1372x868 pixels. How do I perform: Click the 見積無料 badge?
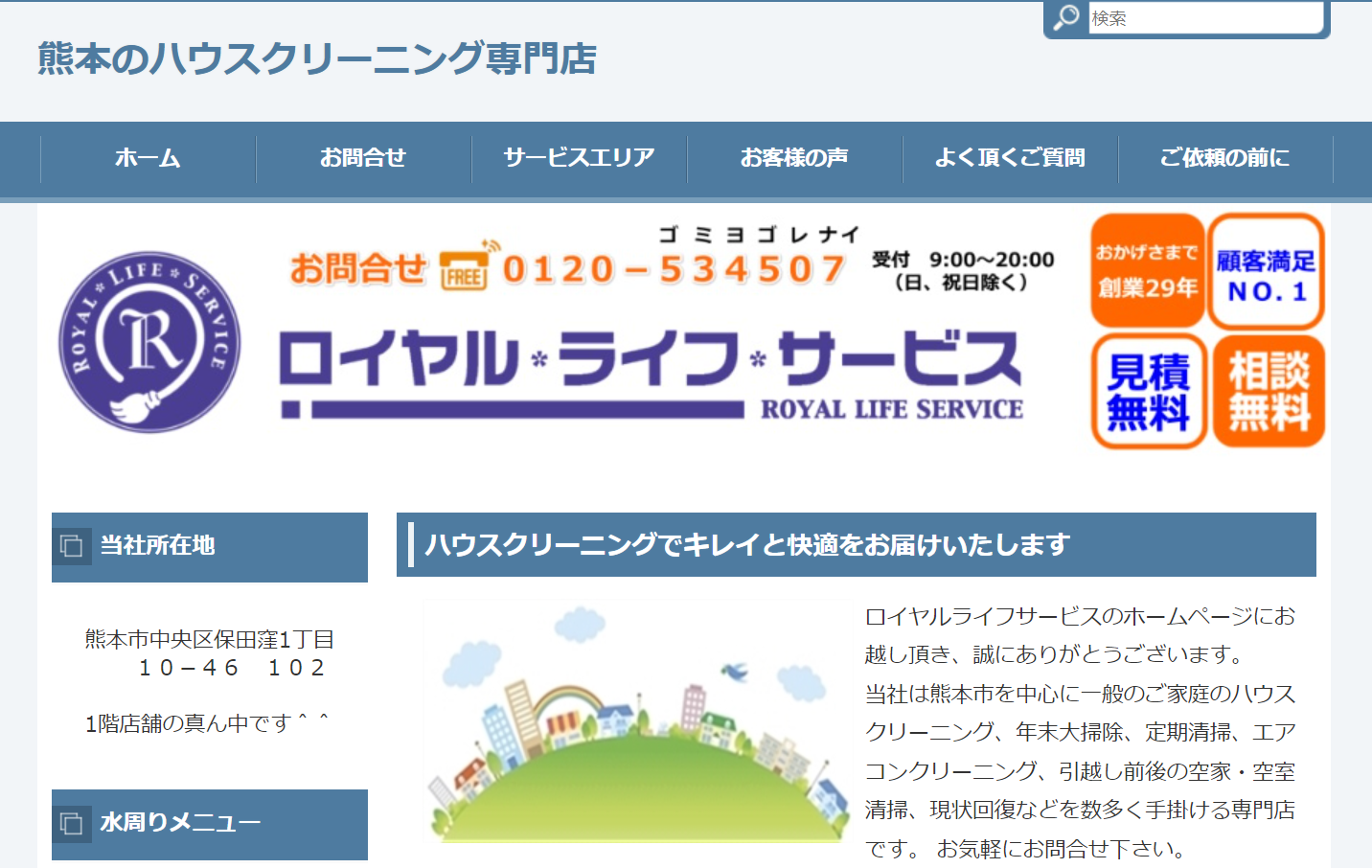tap(1148, 392)
